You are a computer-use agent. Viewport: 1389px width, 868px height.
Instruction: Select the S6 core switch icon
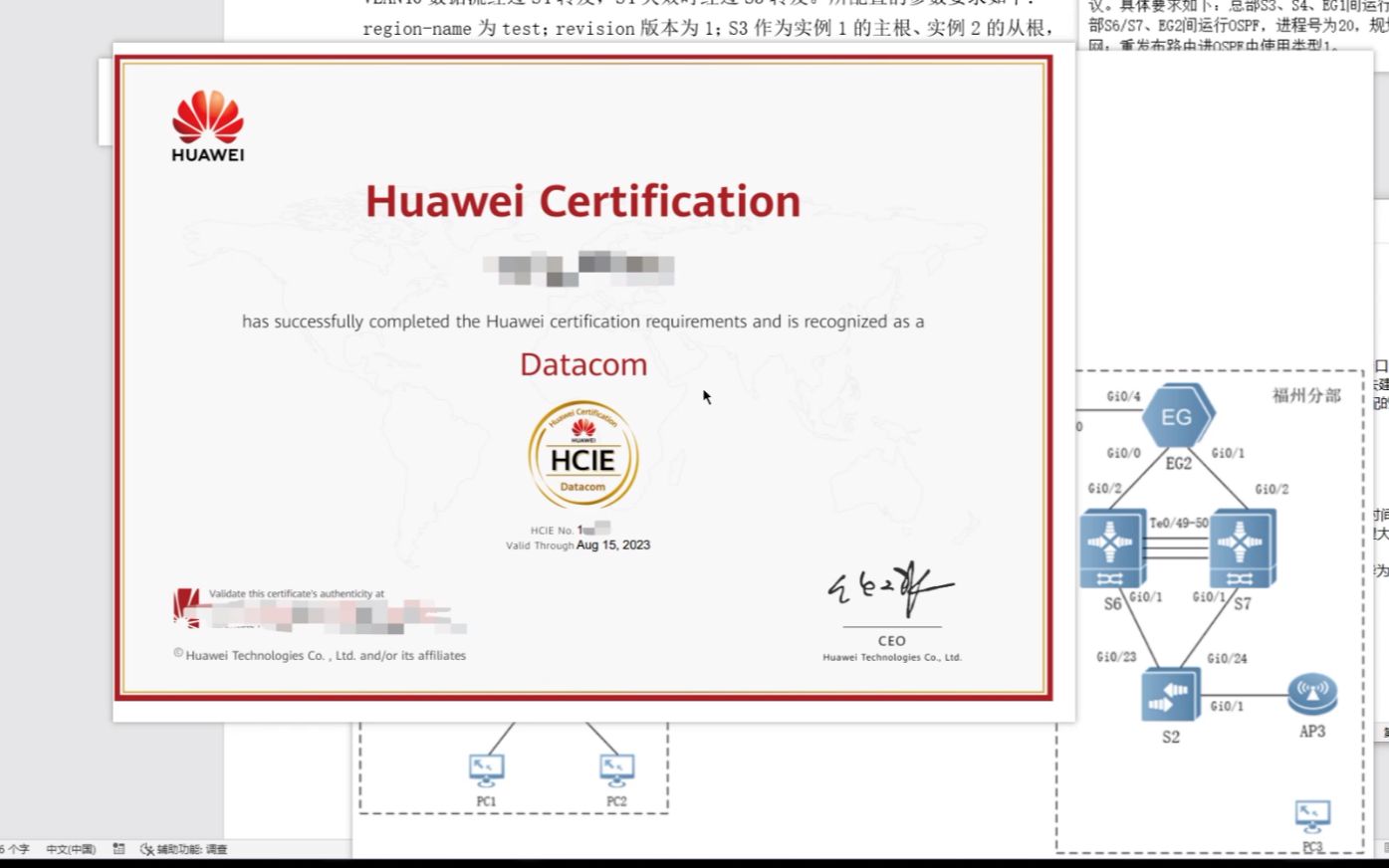tap(1112, 548)
